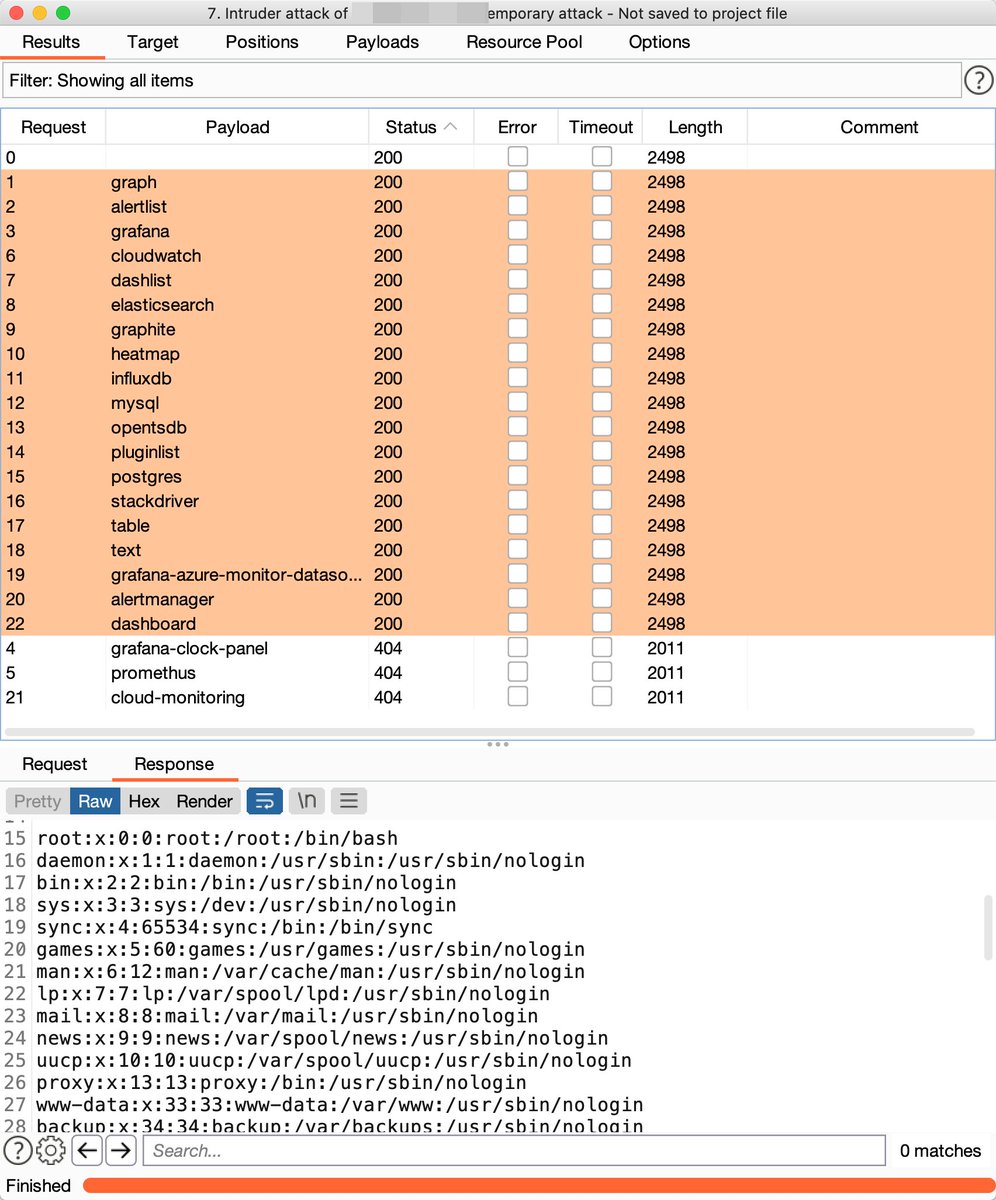Open the filter bar showing all items
The image size is (996, 1200).
click(x=481, y=81)
